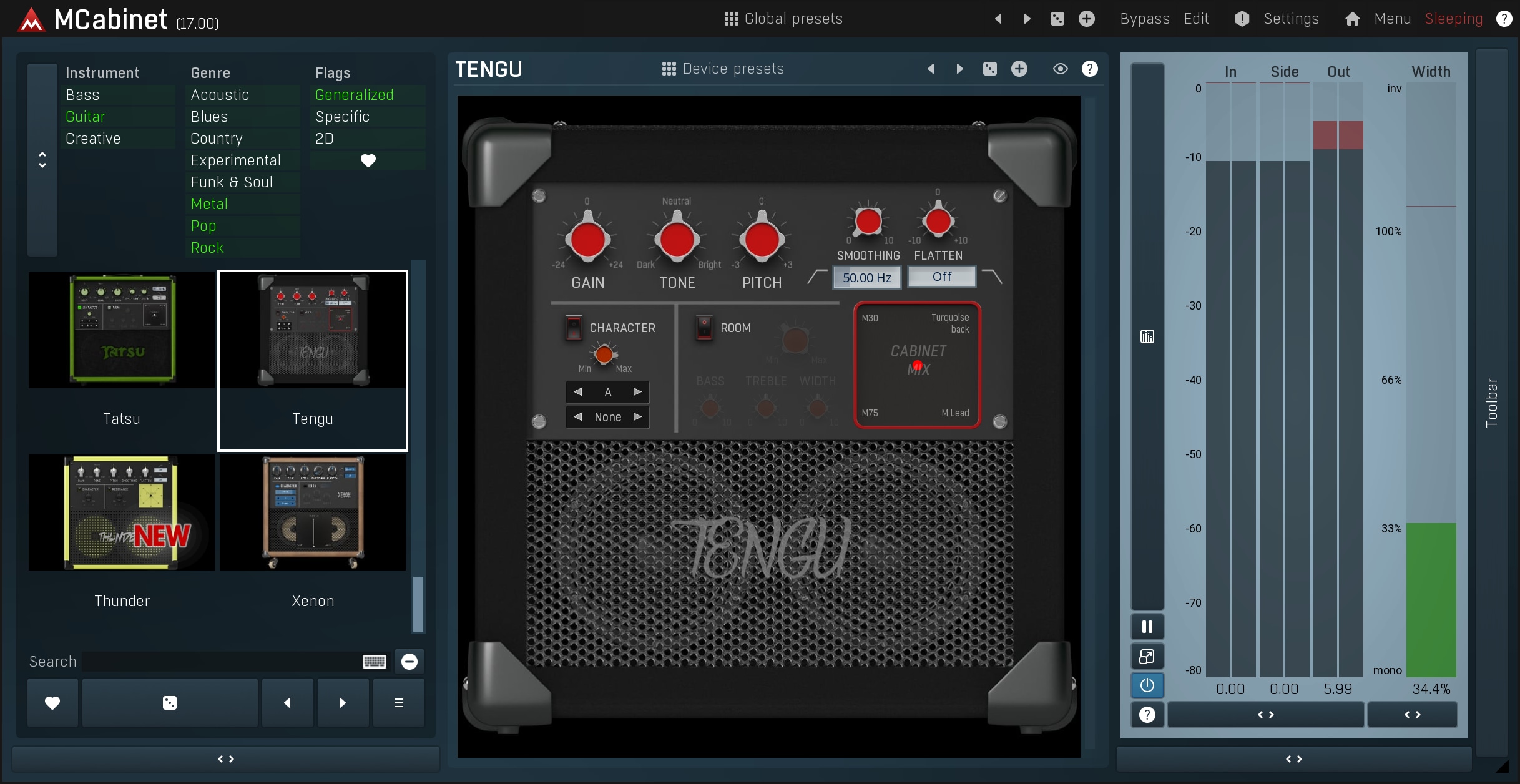Enable the ROOM switch
The image size is (1520, 784).
(704, 328)
